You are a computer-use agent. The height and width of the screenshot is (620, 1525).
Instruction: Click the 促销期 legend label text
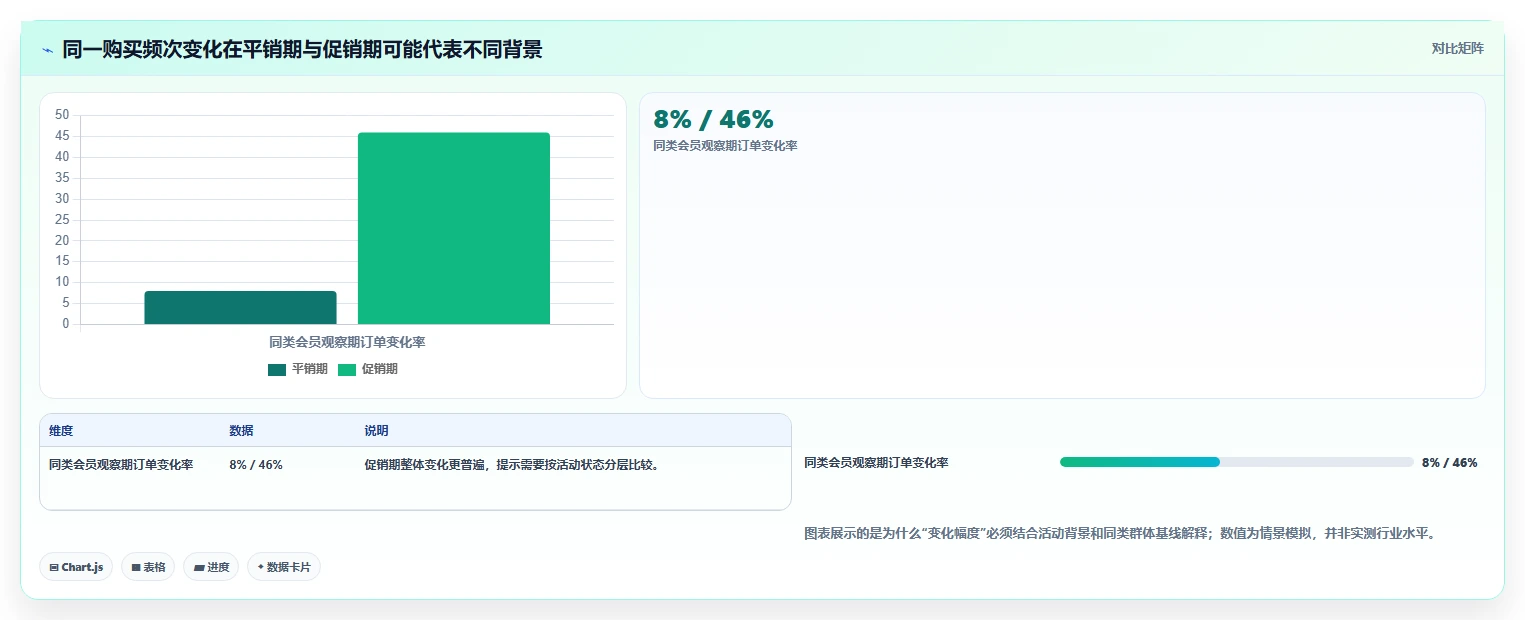pyautogui.click(x=380, y=369)
